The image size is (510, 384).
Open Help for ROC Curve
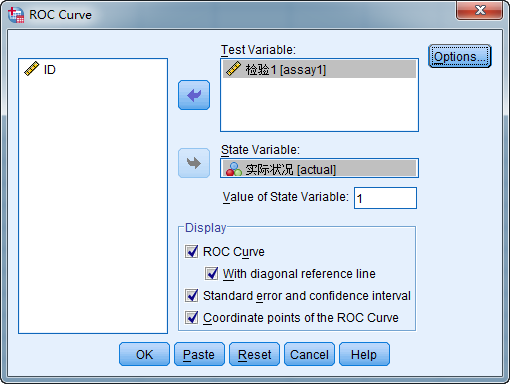[x=364, y=354]
